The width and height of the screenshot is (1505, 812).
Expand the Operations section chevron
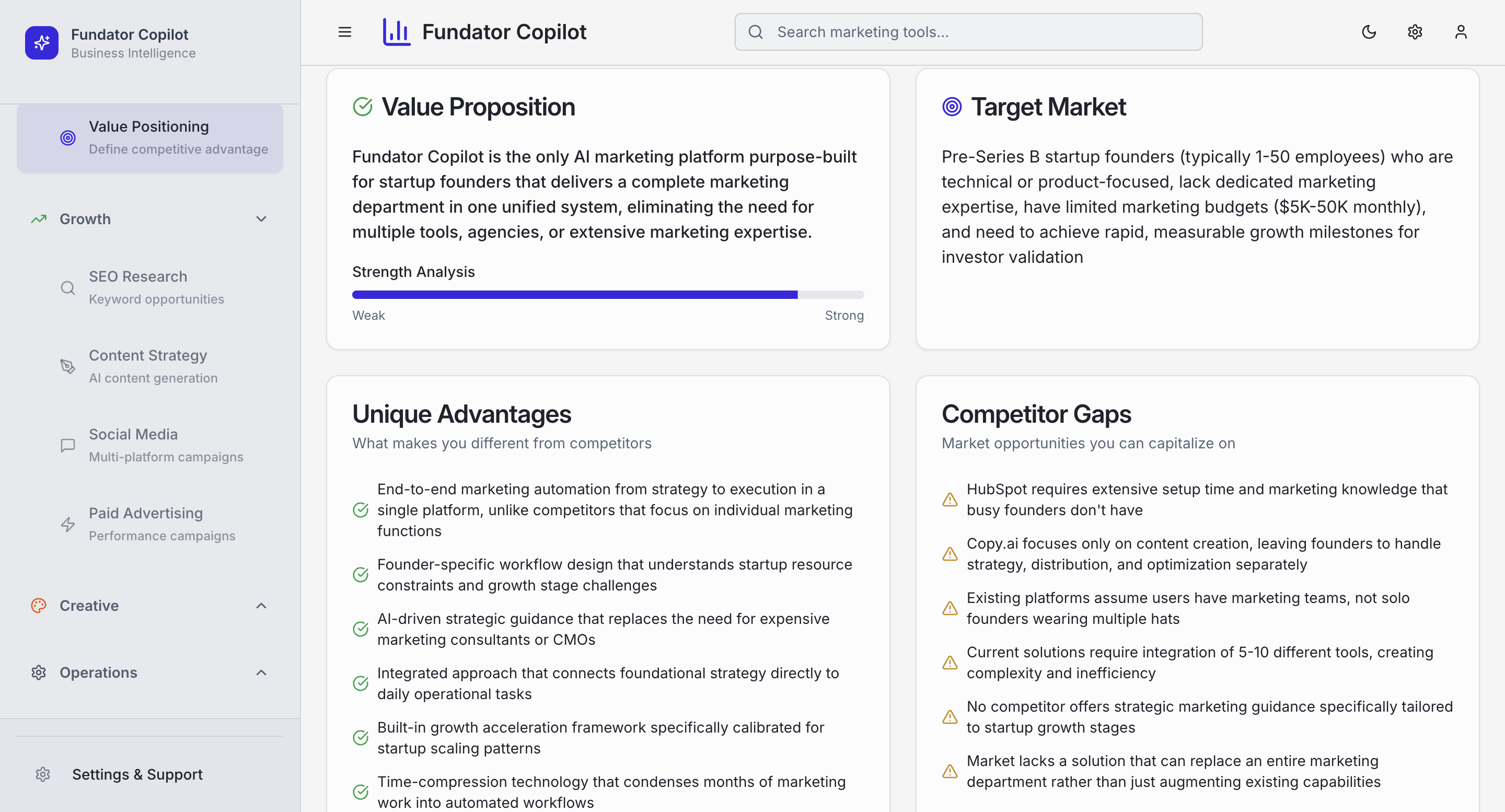click(261, 673)
